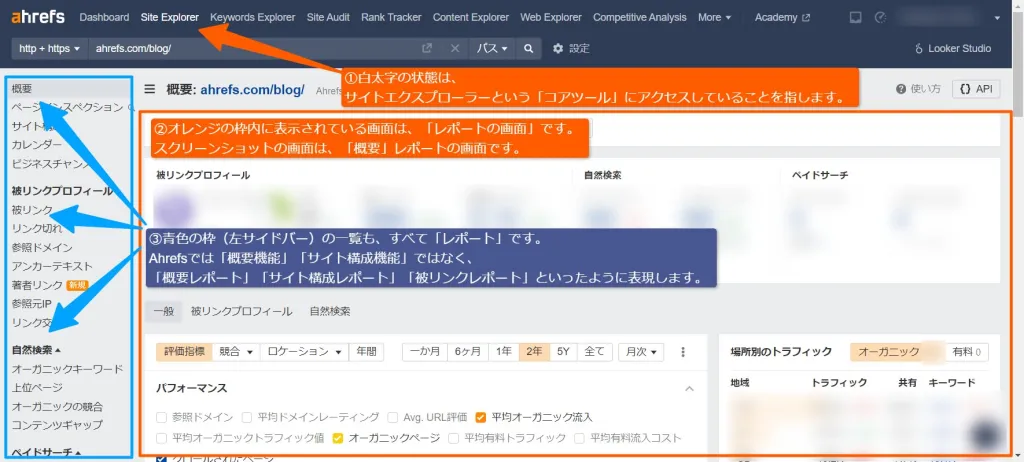Uncheck the オーガニックページ checkbox

[x=338, y=438]
